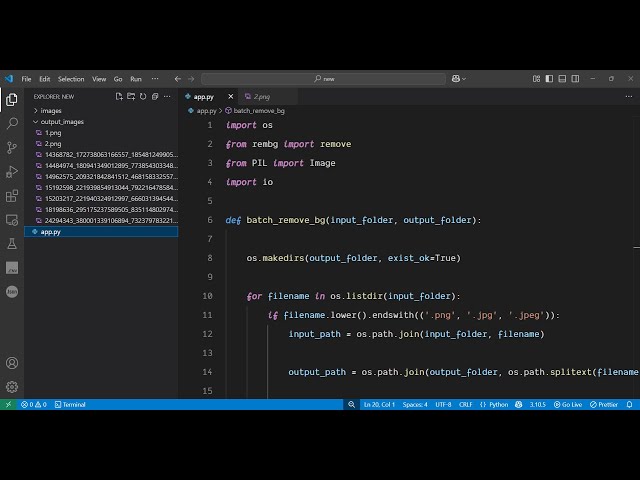The height and width of the screenshot is (480, 640).
Task: Open the Copilot chat icon
Action: (x=456, y=79)
